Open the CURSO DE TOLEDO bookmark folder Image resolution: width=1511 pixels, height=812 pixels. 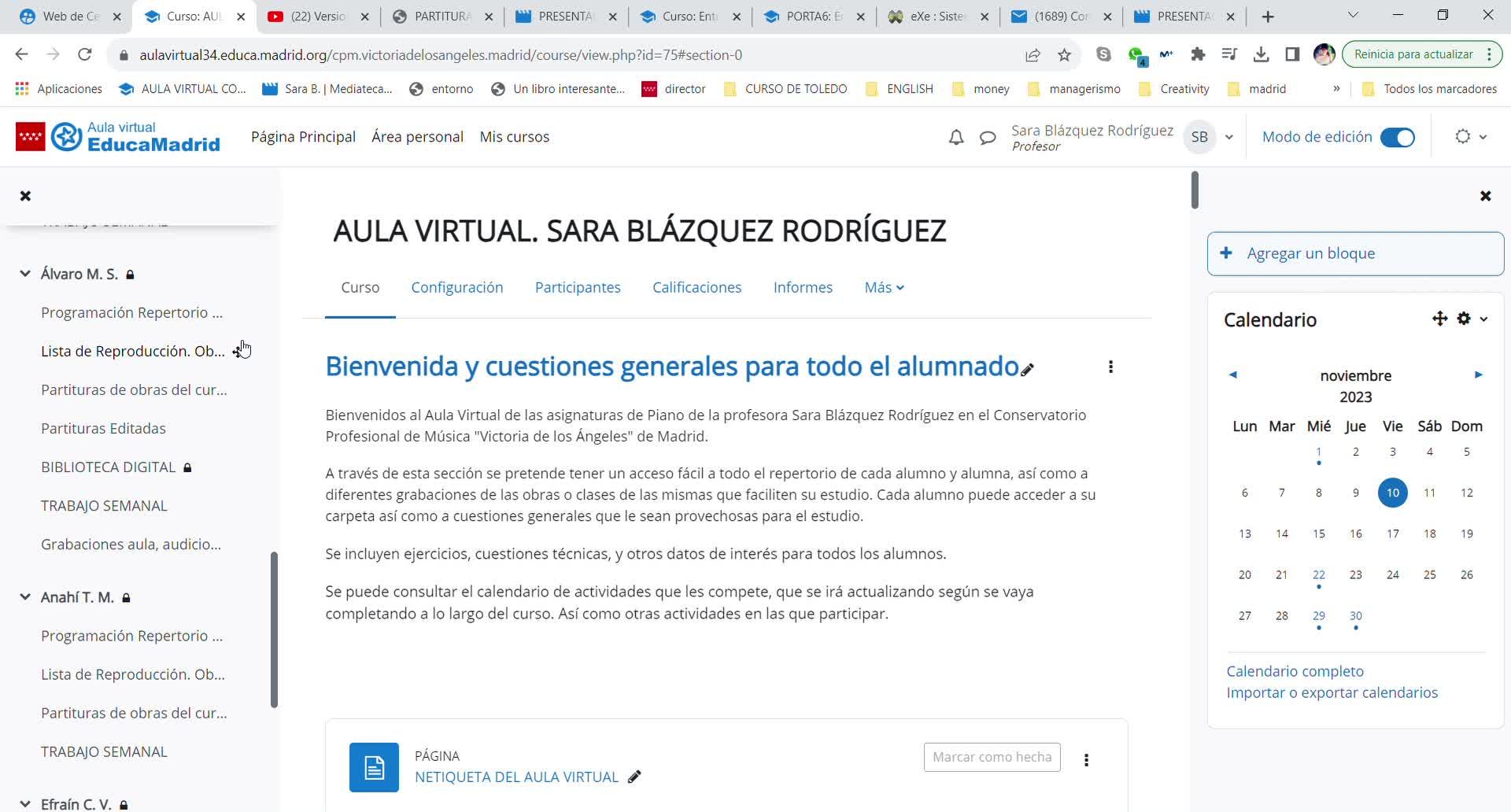coord(786,89)
